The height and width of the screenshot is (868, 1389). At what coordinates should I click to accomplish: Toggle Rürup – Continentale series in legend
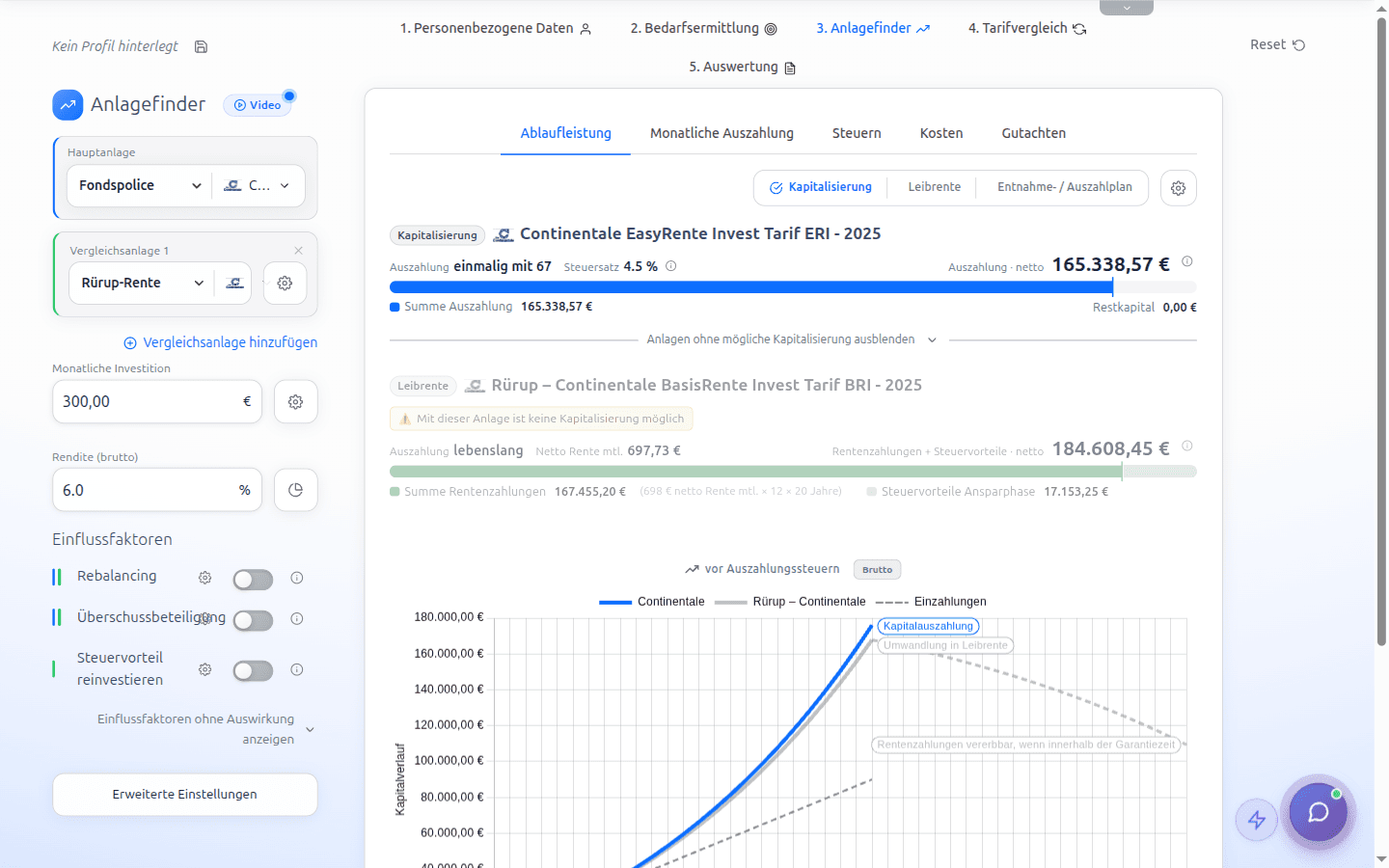pos(790,602)
